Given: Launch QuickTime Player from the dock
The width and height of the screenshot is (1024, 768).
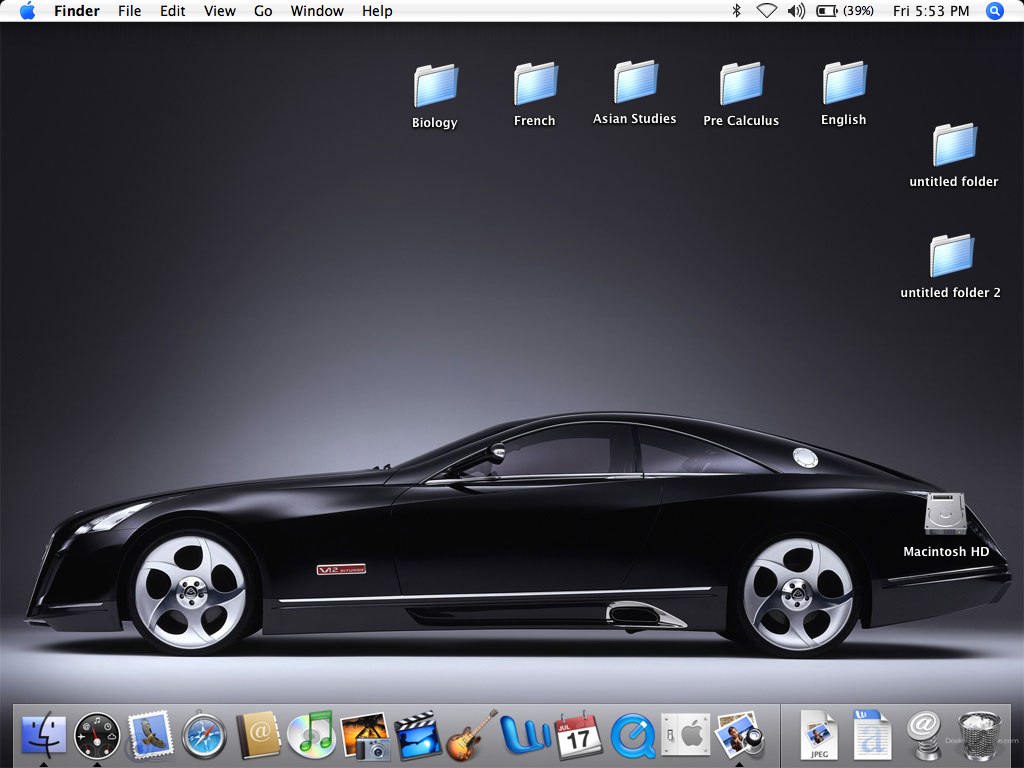Looking at the screenshot, I should 632,737.
